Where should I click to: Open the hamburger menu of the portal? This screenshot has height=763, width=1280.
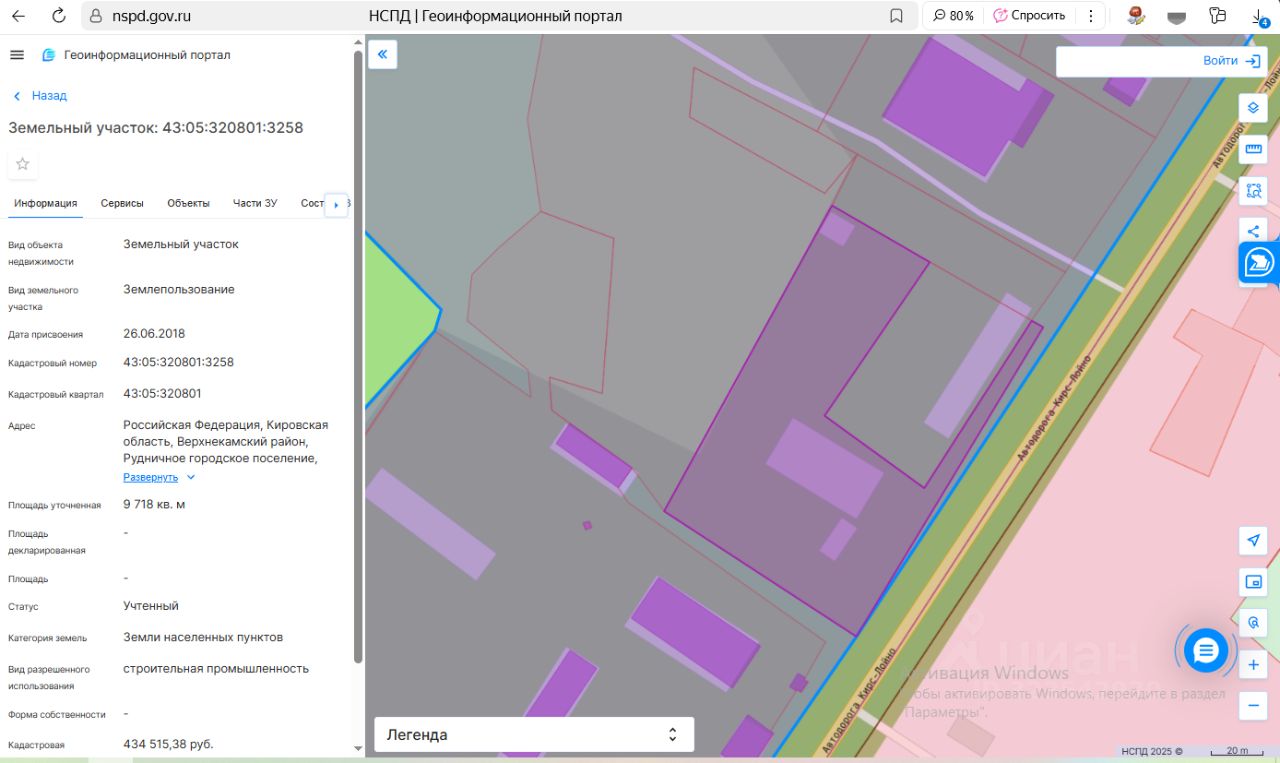17,55
